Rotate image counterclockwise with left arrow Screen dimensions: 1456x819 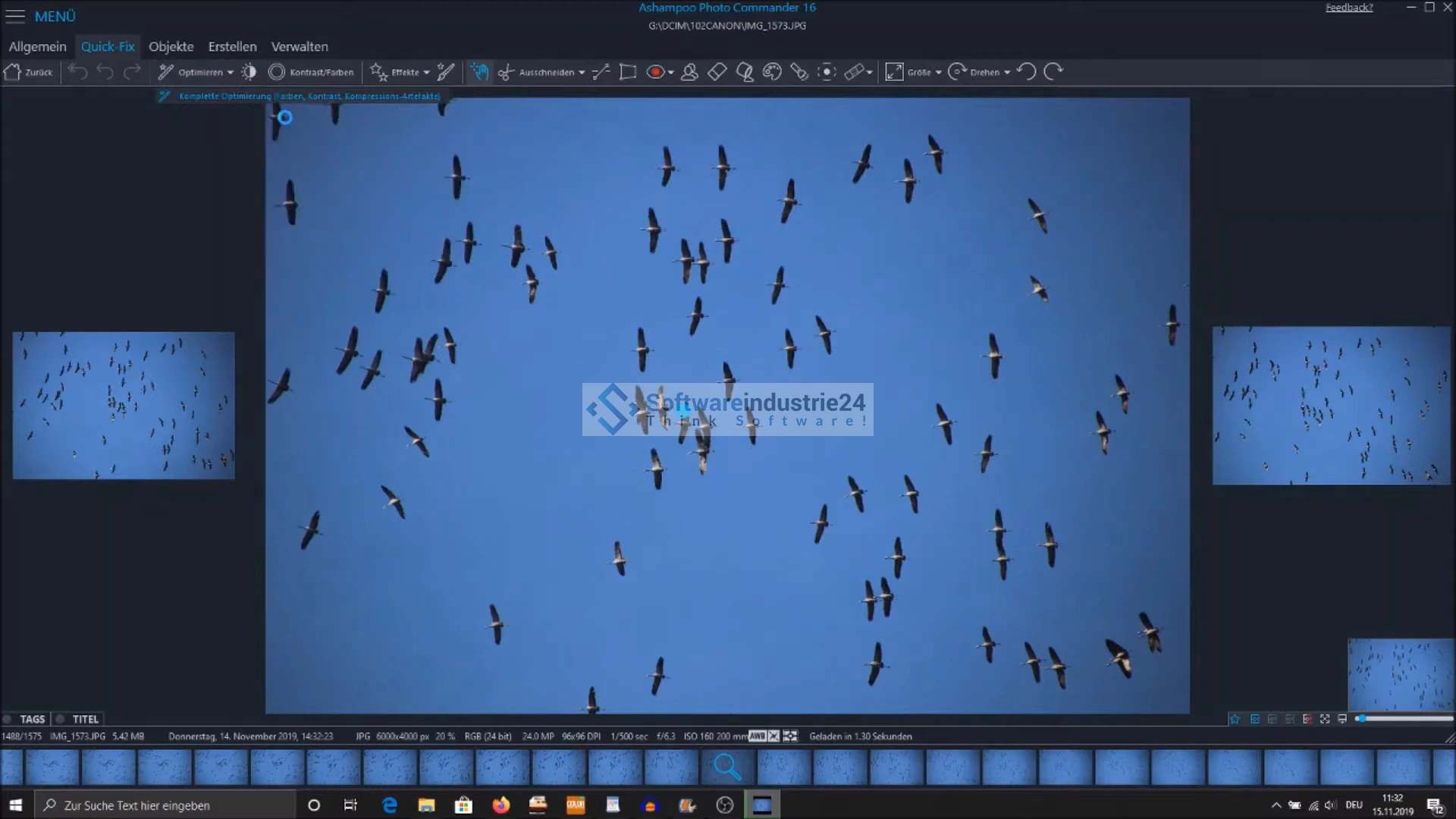pos(1026,72)
